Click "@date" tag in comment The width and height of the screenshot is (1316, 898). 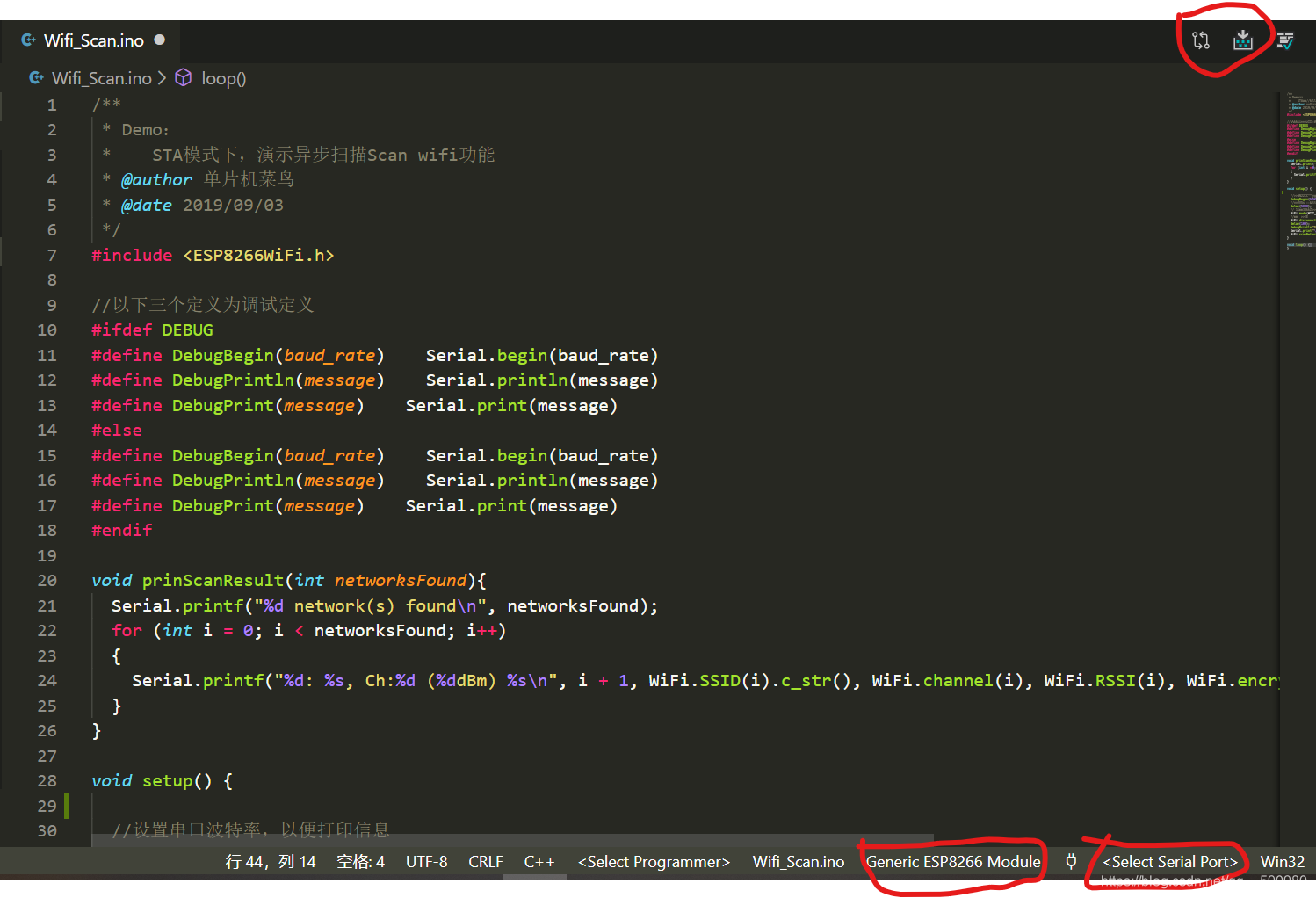coord(147,205)
